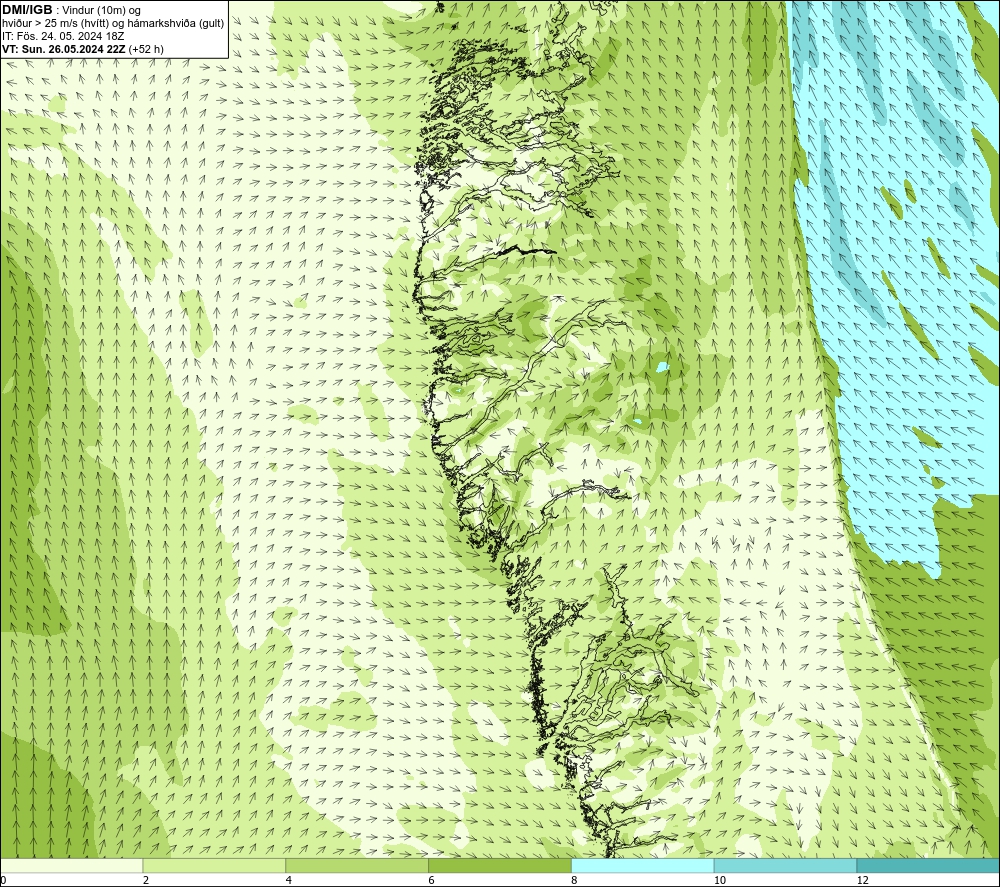This screenshot has width=1000, height=887.
Task: Click the 8–10 m/s light cyan swatch
Action: tap(643, 865)
